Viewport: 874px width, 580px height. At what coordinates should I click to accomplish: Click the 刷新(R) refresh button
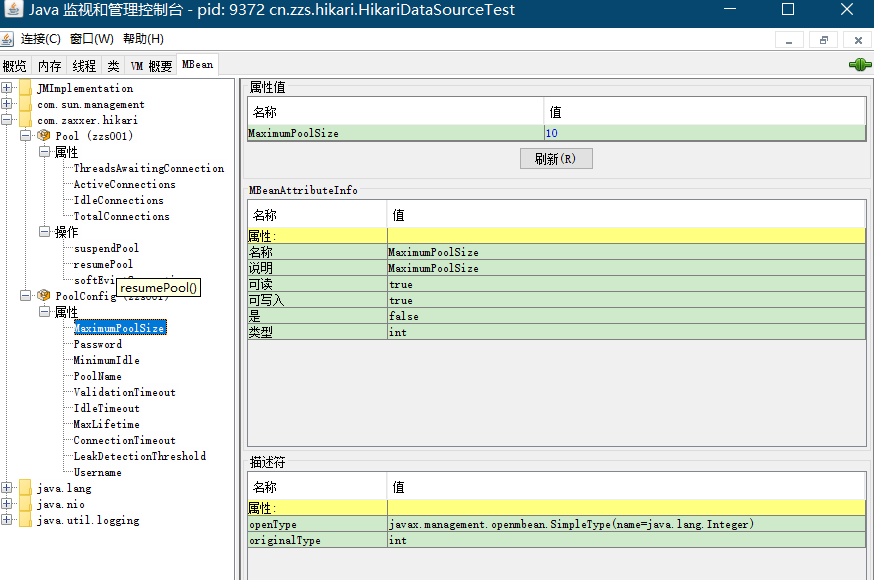coord(556,159)
